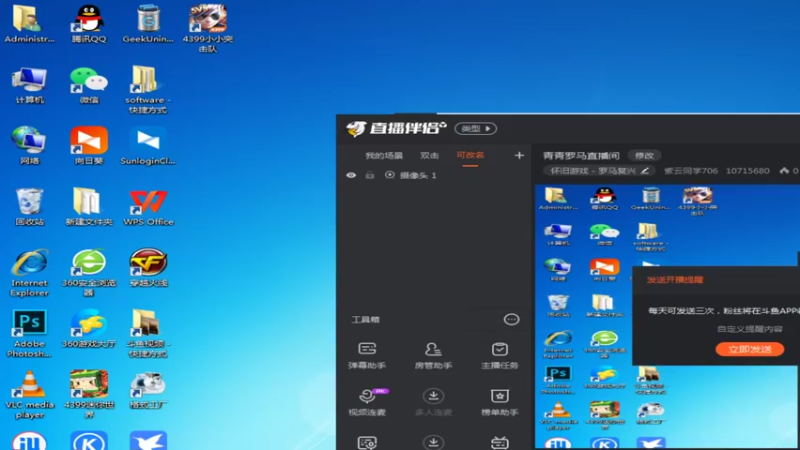Open software 快捷方式 folder on desktop
Screen dimensions: 800x450
point(148,89)
